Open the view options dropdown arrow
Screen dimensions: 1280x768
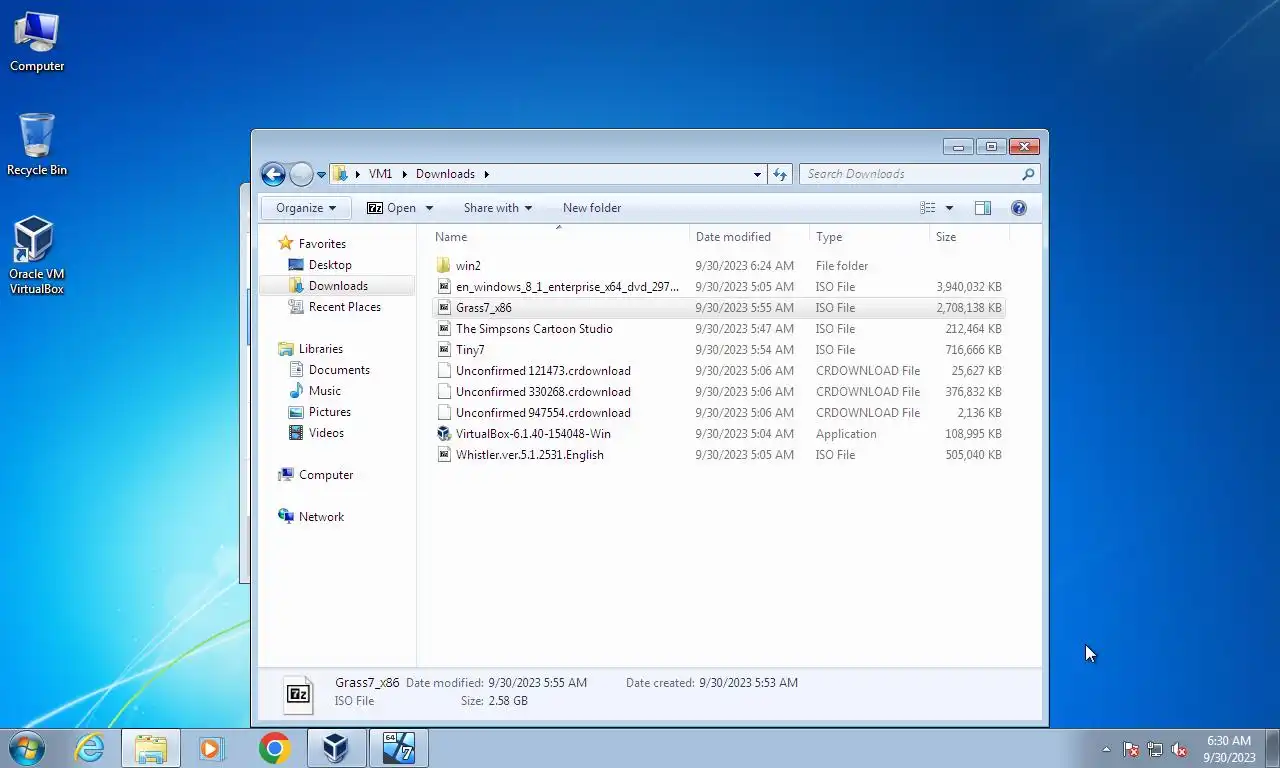click(x=949, y=208)
